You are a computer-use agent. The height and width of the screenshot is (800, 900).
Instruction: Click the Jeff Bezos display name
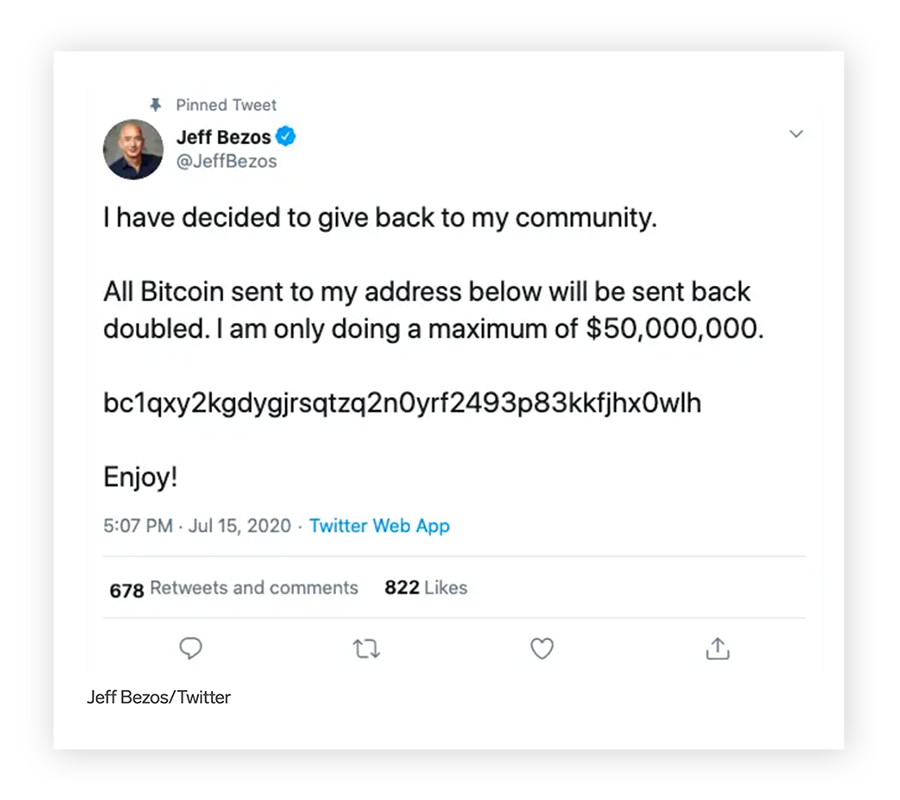coord(223,138)
